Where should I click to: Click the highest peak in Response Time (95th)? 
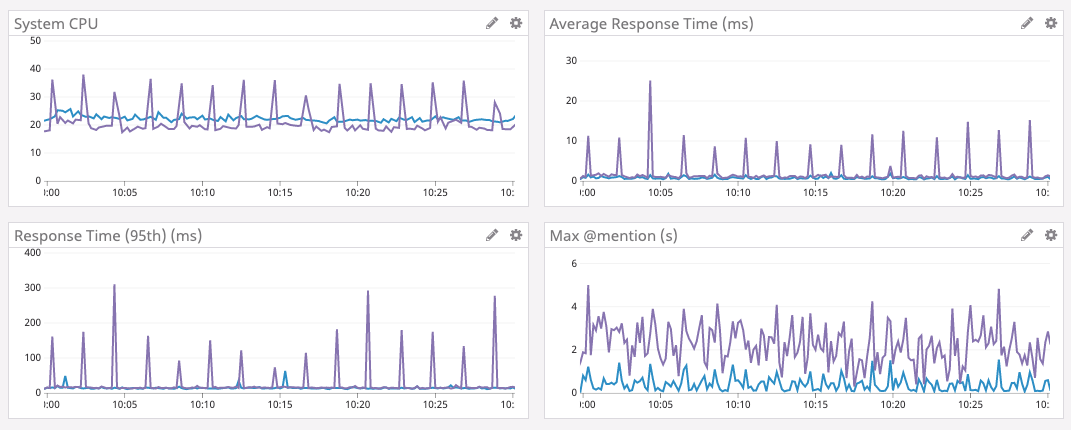[114, 286]
